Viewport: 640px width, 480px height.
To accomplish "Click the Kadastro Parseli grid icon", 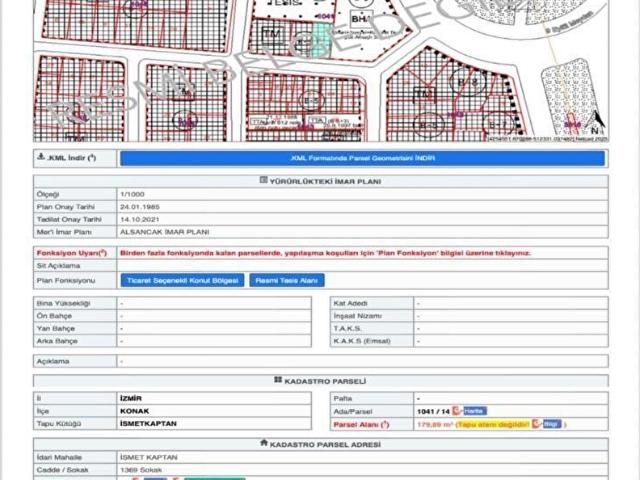I will coord(278,380).
